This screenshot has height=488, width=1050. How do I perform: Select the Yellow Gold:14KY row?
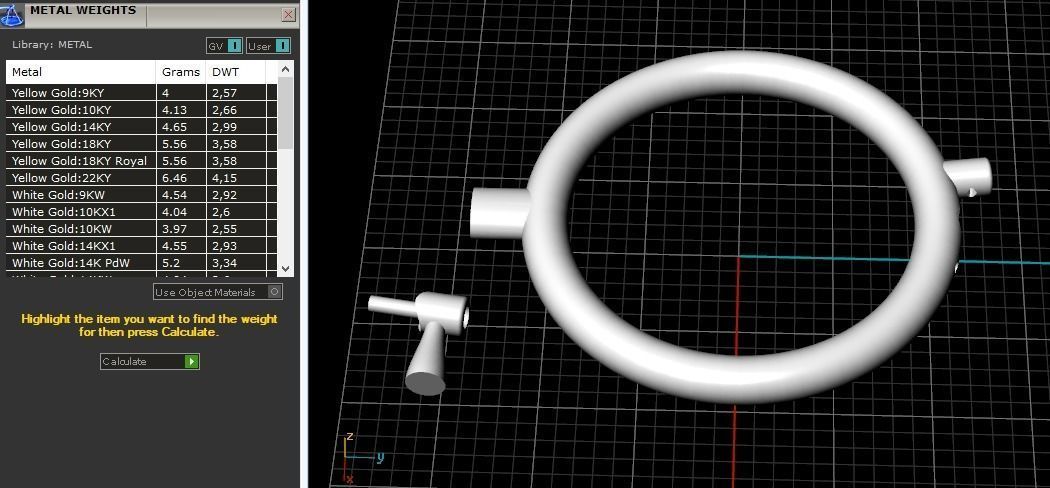pyautogui.click(x=141, y=127)
